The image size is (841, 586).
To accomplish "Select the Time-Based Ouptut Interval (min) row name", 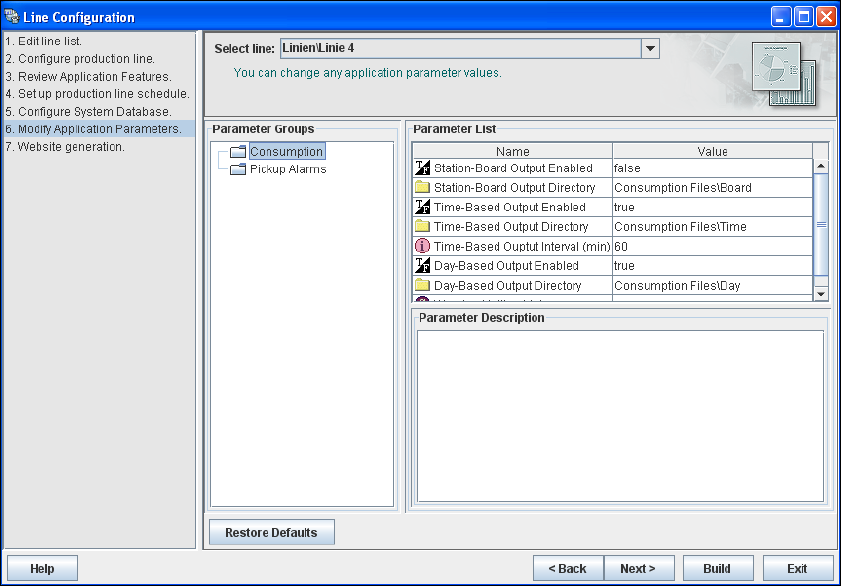I will point(522,246).
